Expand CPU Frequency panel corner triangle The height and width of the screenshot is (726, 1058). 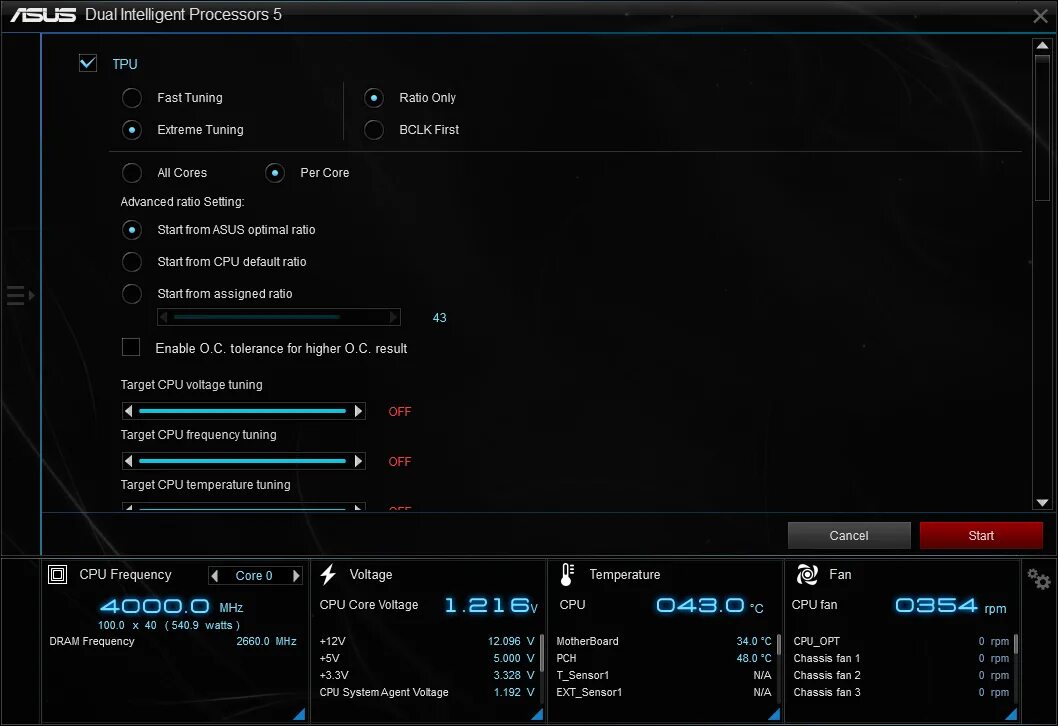pyautogui.click(x=300, y=714)
